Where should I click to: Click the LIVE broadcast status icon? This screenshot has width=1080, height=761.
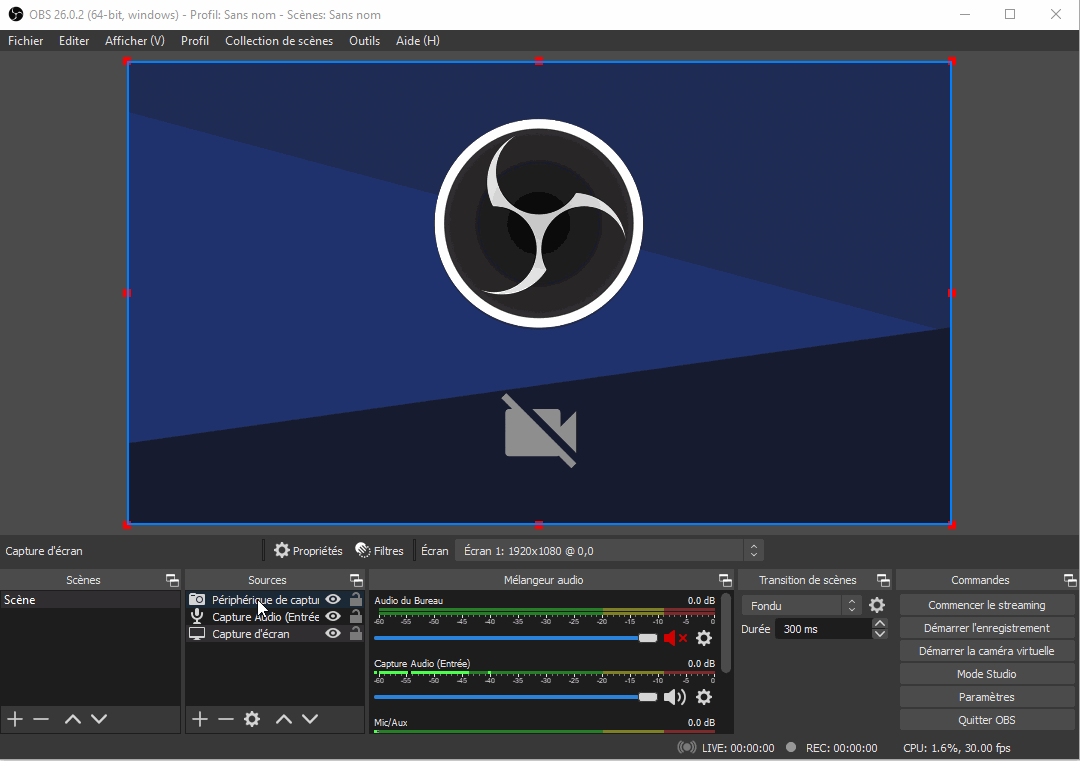687,748
